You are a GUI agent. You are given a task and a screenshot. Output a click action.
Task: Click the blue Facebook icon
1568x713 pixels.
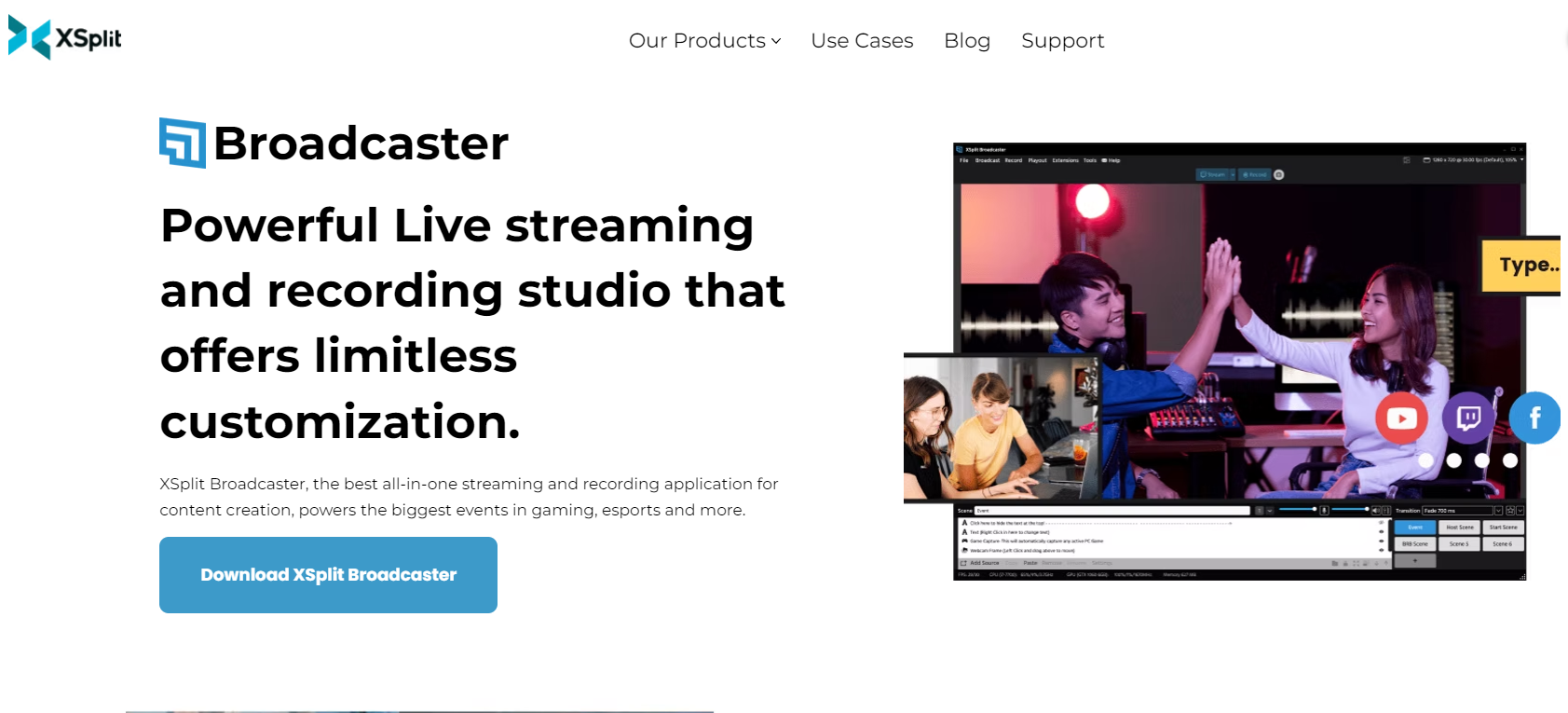(x=1534, y=418)
